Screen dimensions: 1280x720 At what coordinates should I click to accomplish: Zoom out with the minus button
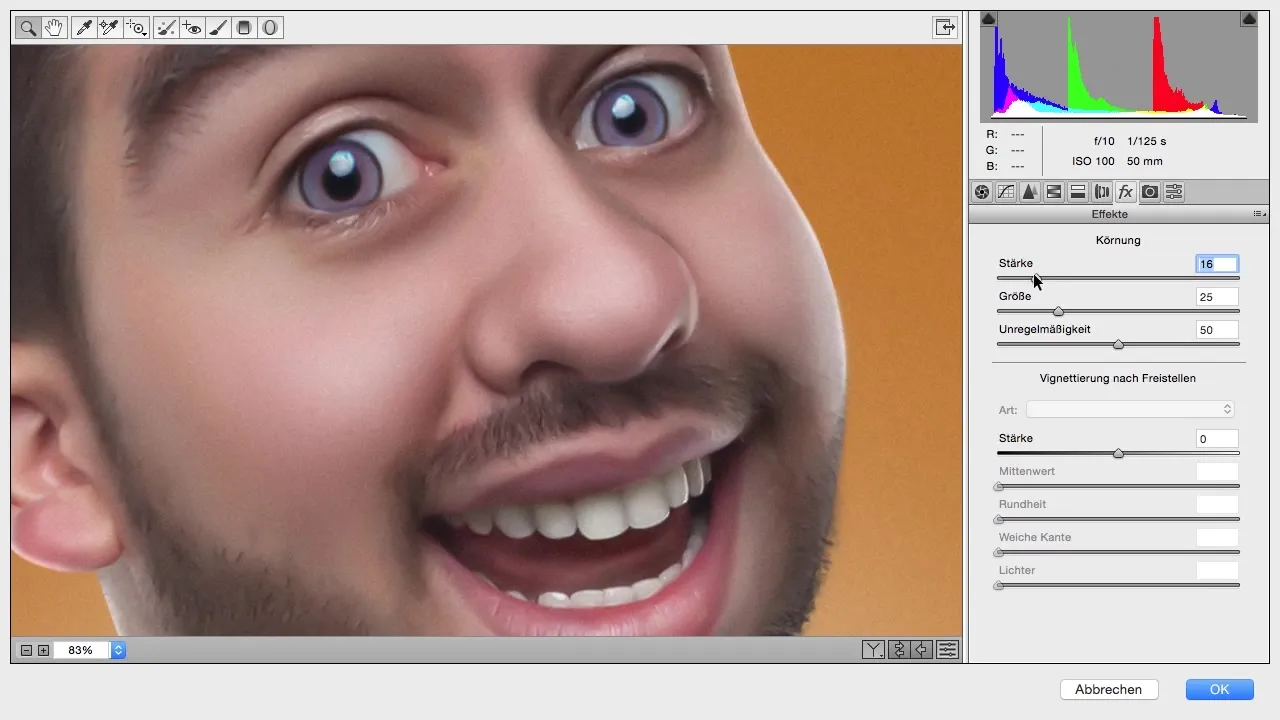tap(28, 650)
